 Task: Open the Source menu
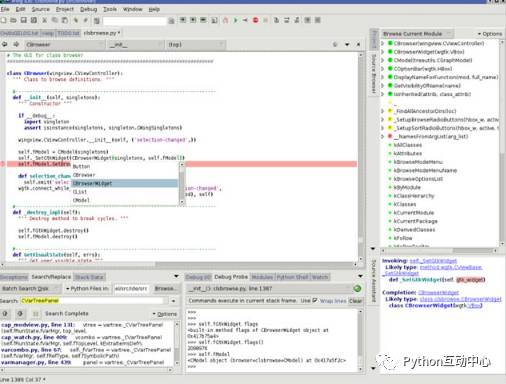coord(41,9)
